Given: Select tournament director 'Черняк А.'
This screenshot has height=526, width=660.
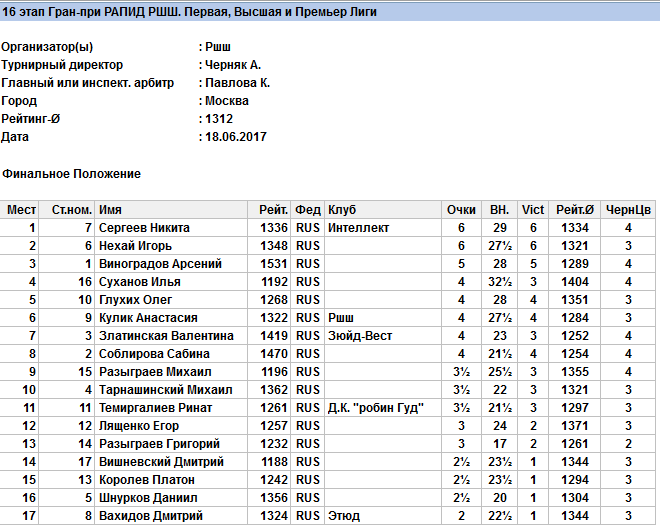Looking at the screenshot, I should point(233,65).
